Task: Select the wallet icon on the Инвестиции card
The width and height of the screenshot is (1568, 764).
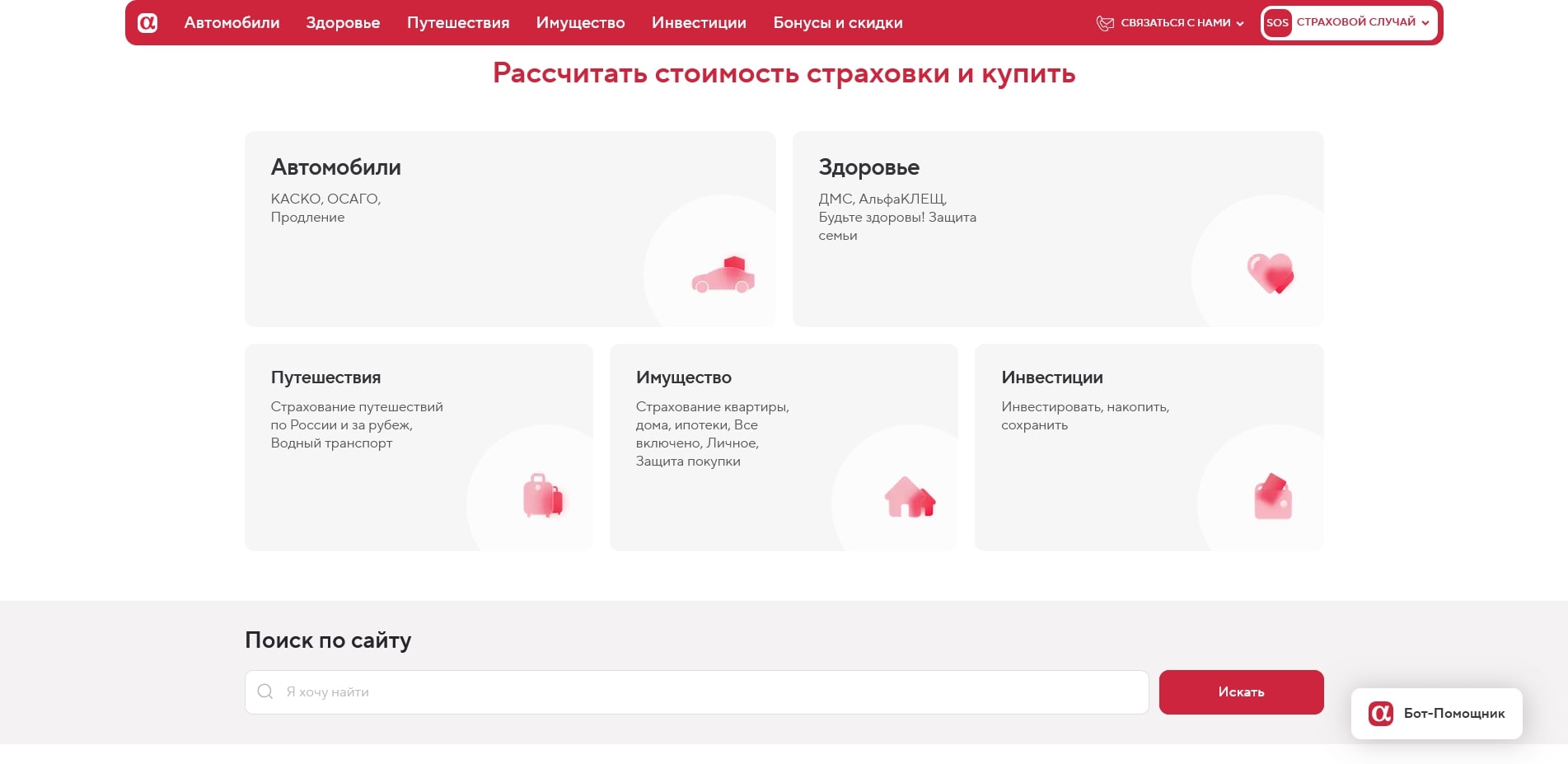Action: click(1272, 496)
